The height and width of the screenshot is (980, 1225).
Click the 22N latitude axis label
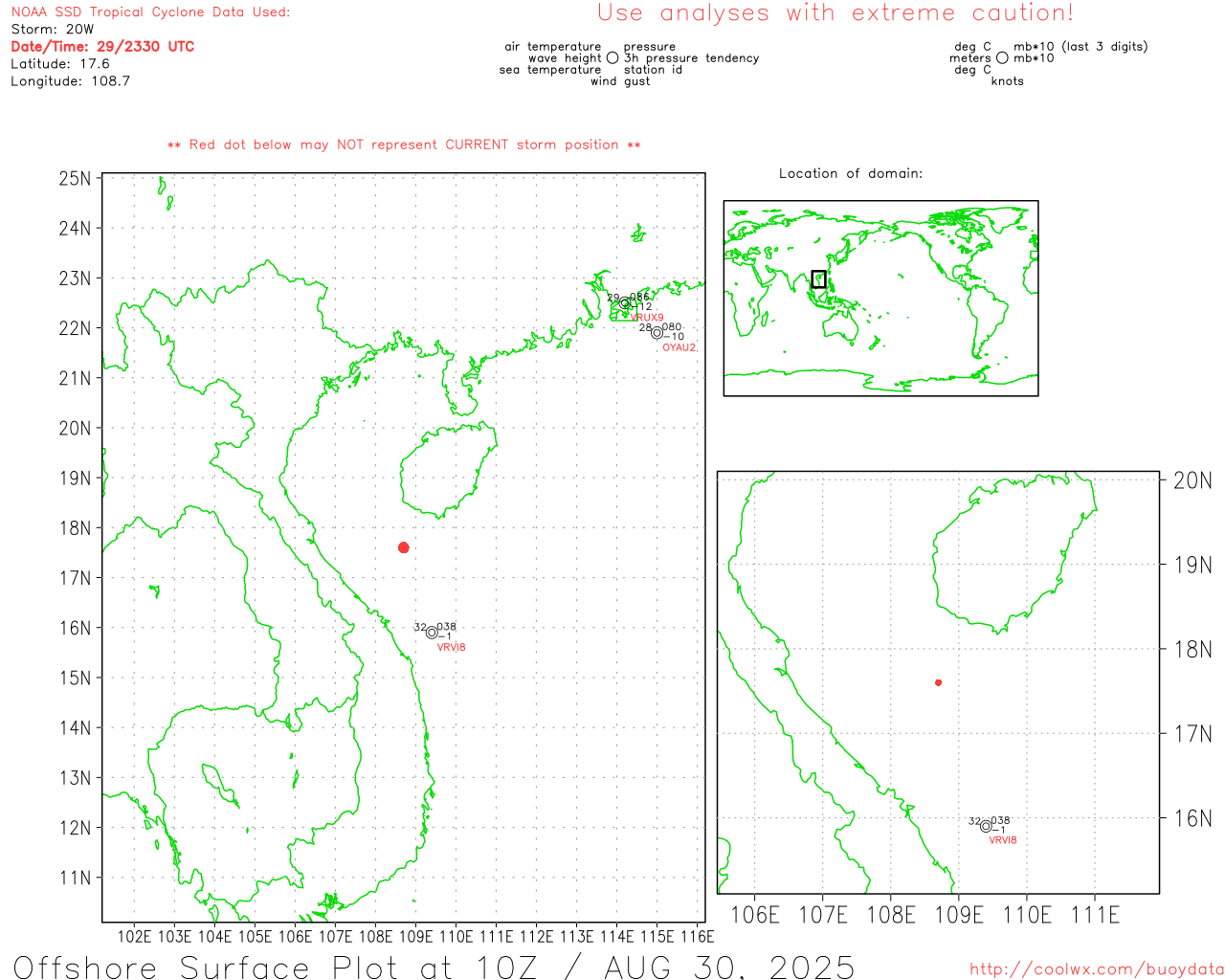click(75, 328)
